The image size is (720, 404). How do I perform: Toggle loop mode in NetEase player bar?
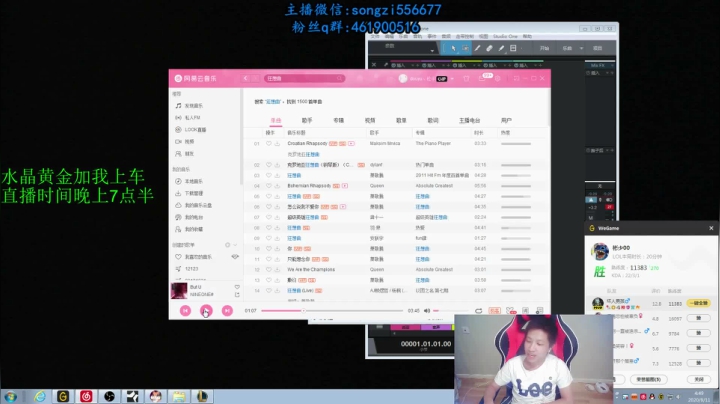tap(478, 311)
